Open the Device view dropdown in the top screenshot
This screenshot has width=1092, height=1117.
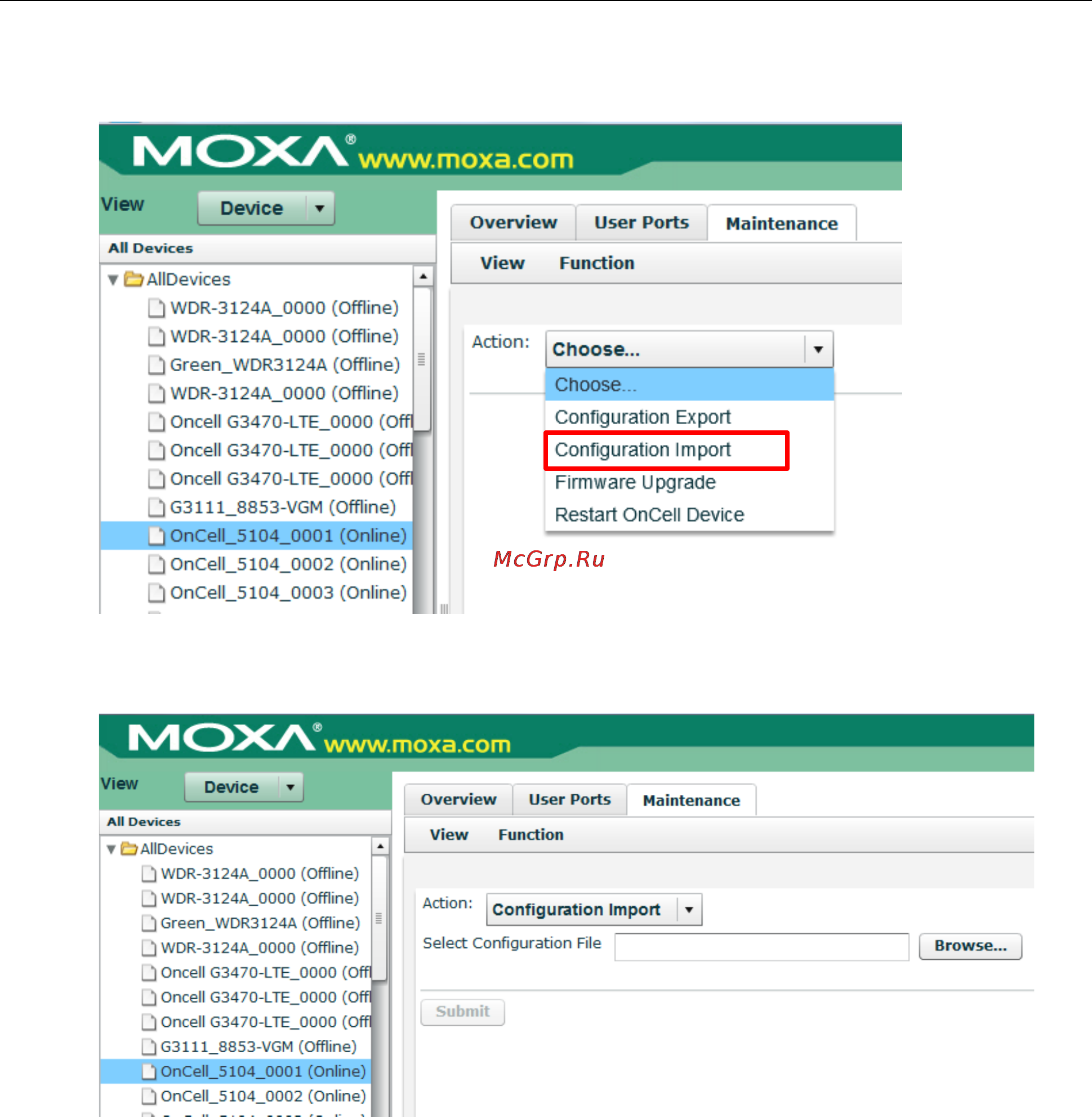click(x=266, y=208)
